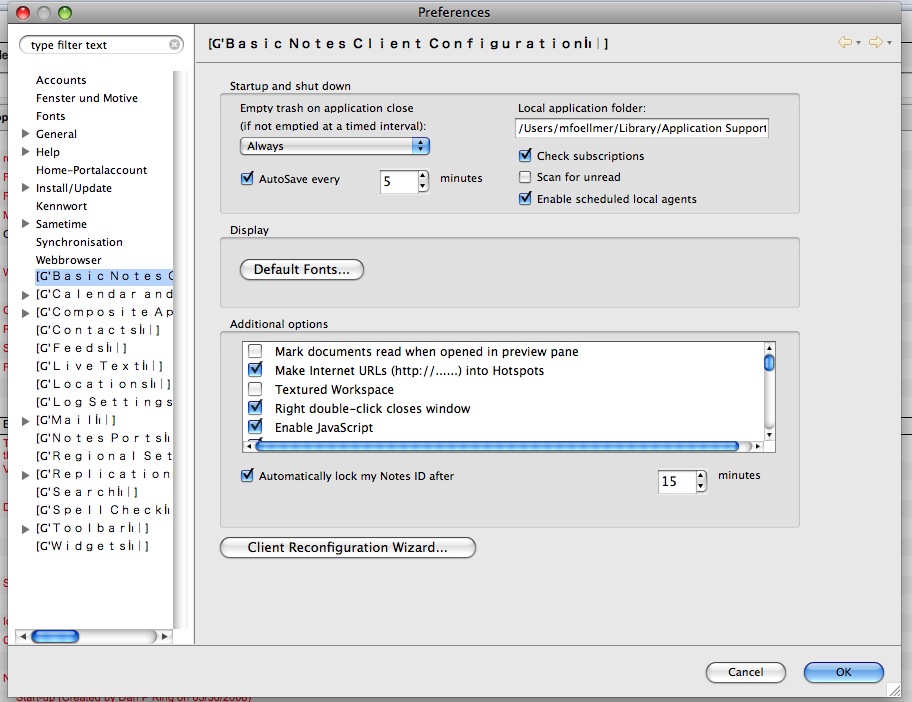
Task: Toggle Automatically lock my Notes ID
Action: tap(247, 475)
